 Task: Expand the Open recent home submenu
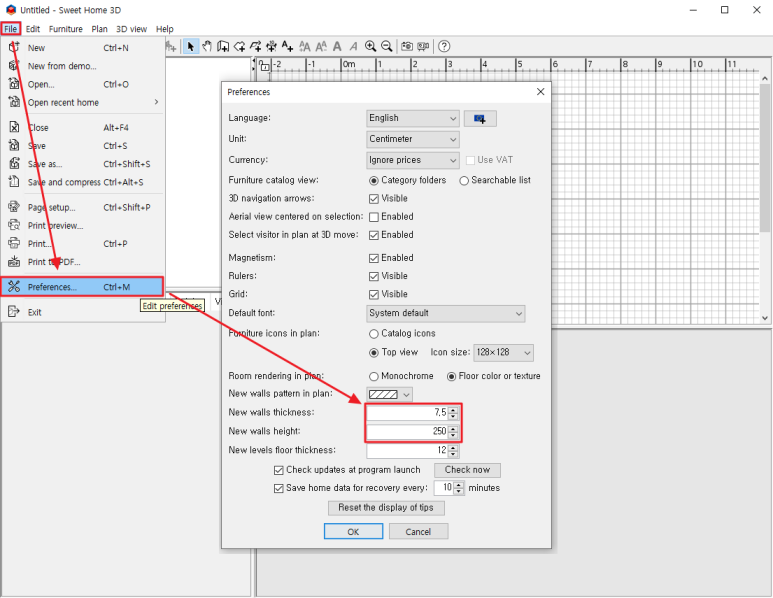point(83,103)
